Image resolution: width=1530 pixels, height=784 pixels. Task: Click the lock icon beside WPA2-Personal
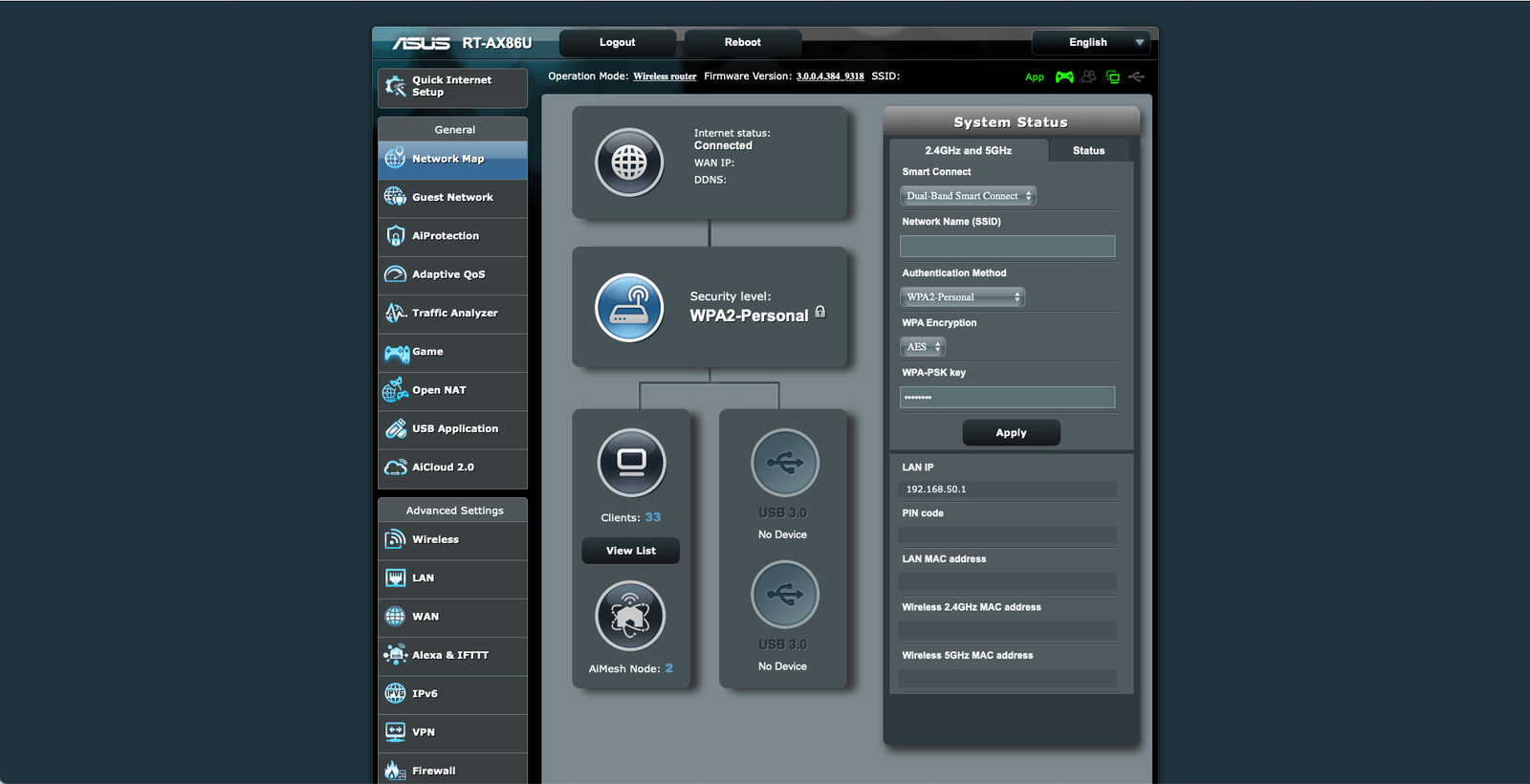pyautogui.click(x=820, y=312)
